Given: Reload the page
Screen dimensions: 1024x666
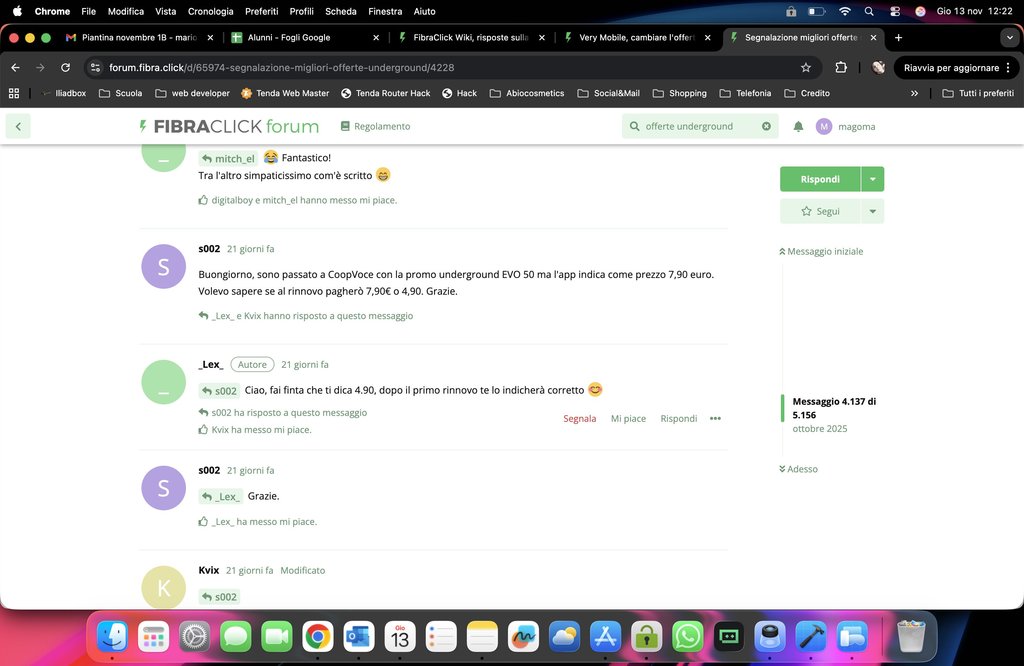Looking at the screenshot, I should (65, 67).
